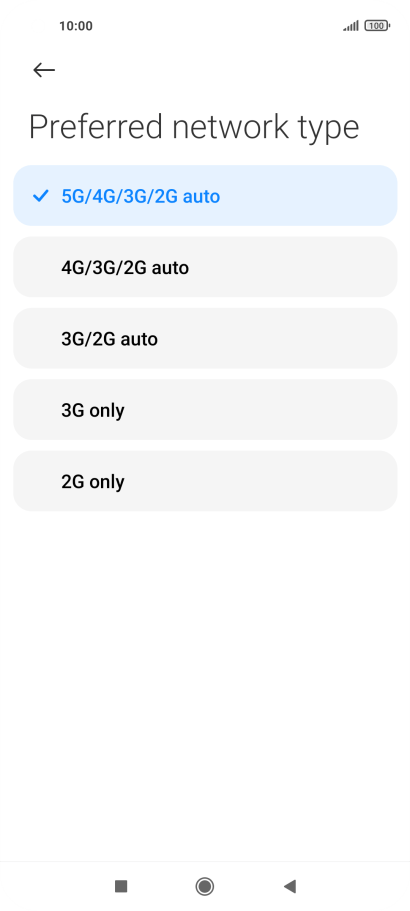Screen dimensions: 410x911
Task: Go home using the circle navigation button
Action: tap(204, 886)
